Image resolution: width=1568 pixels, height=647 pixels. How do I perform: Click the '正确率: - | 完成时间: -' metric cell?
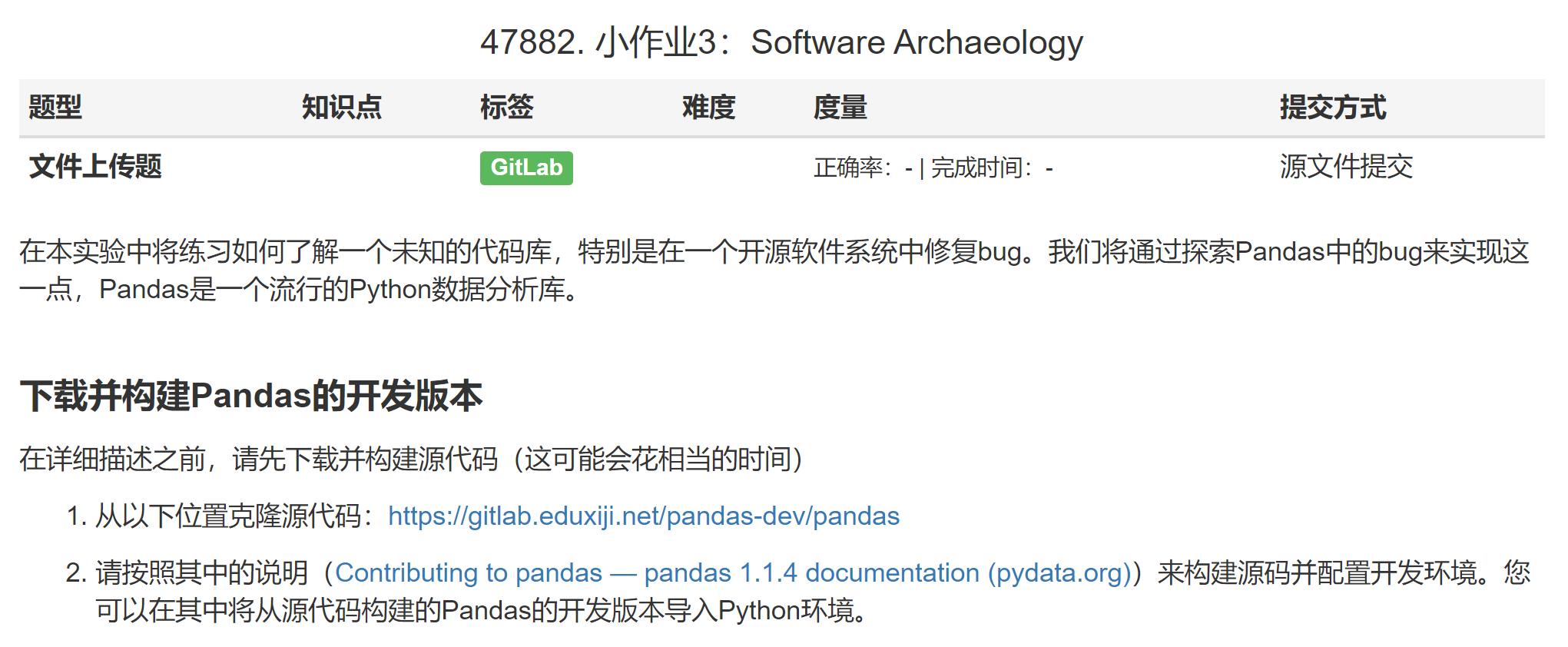pos(933,168)
